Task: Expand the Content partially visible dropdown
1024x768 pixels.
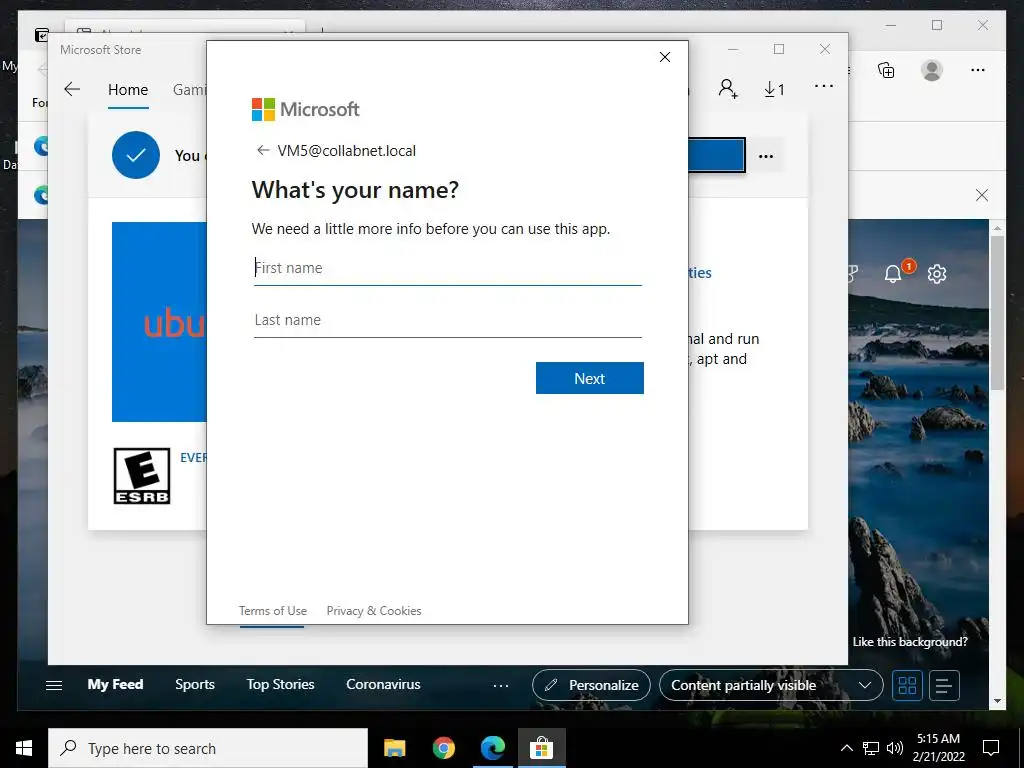Action: [771, 685]
